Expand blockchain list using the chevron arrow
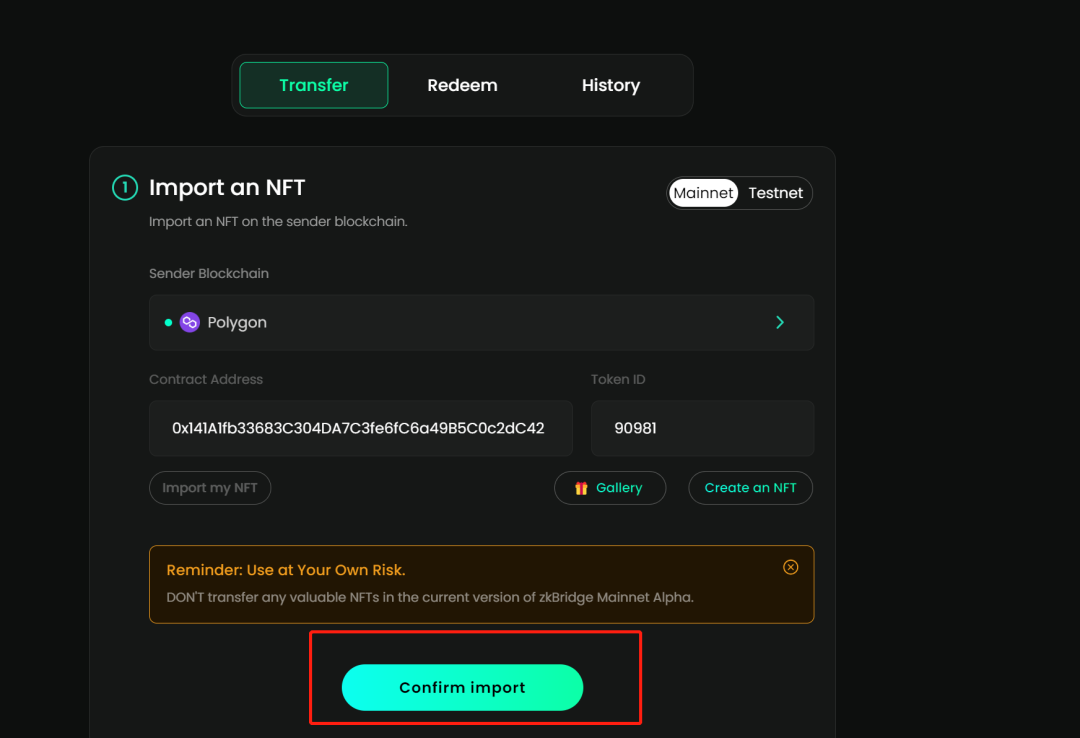This screenshot has width=1080, height=738. click(x=780, y=322)
